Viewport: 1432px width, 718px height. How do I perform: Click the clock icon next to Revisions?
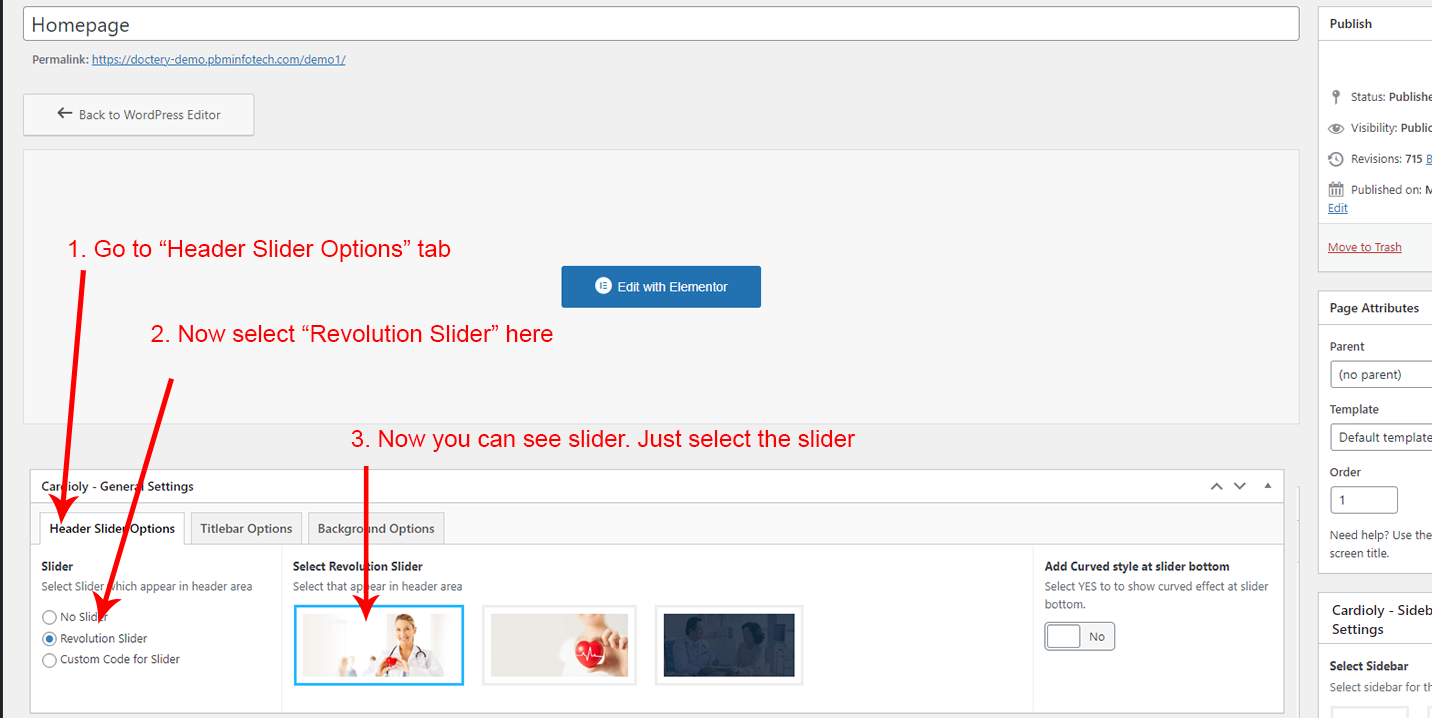pos(1336,159)
